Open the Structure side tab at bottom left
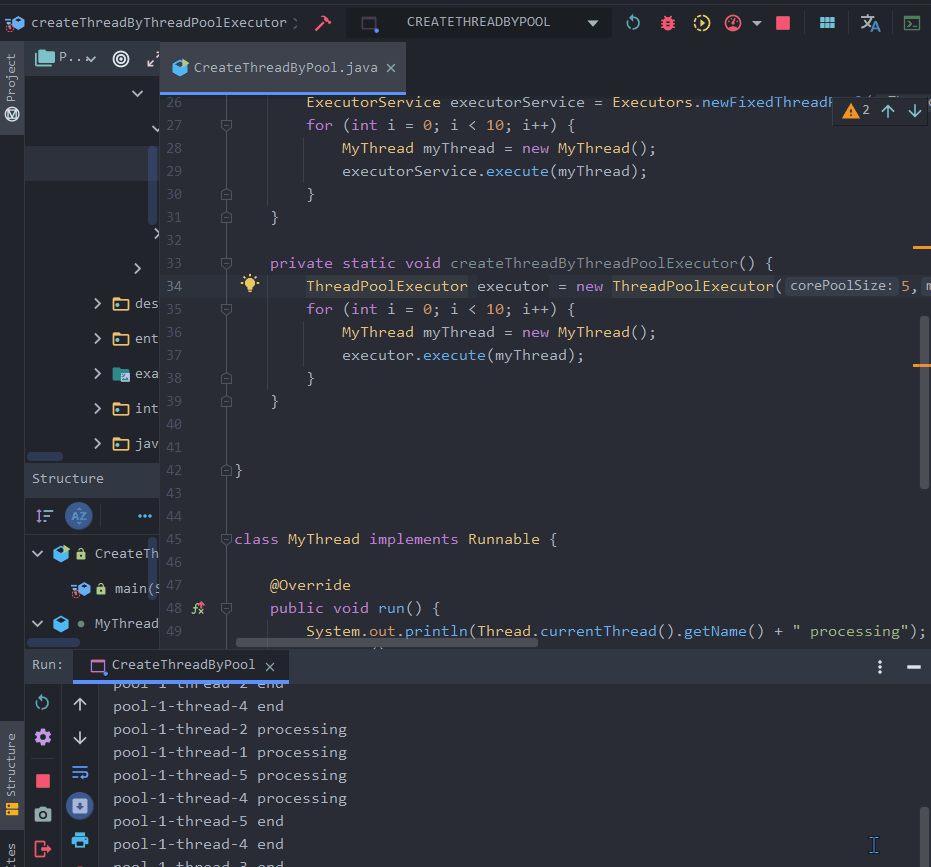931x867 pixels. click(11, 774)
